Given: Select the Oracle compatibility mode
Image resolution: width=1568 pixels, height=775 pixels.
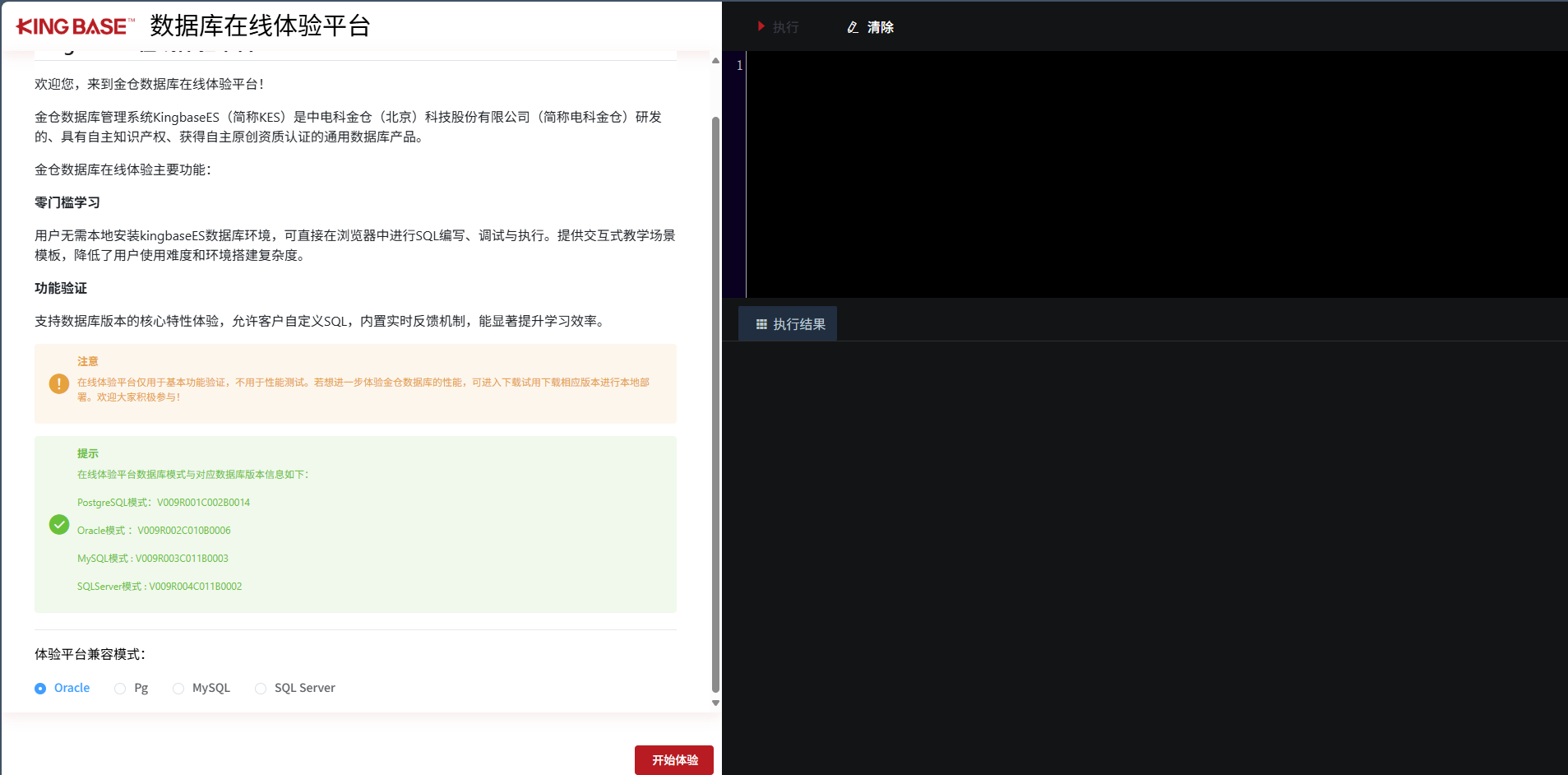Looking at the screenshot, I should [39, 688].
